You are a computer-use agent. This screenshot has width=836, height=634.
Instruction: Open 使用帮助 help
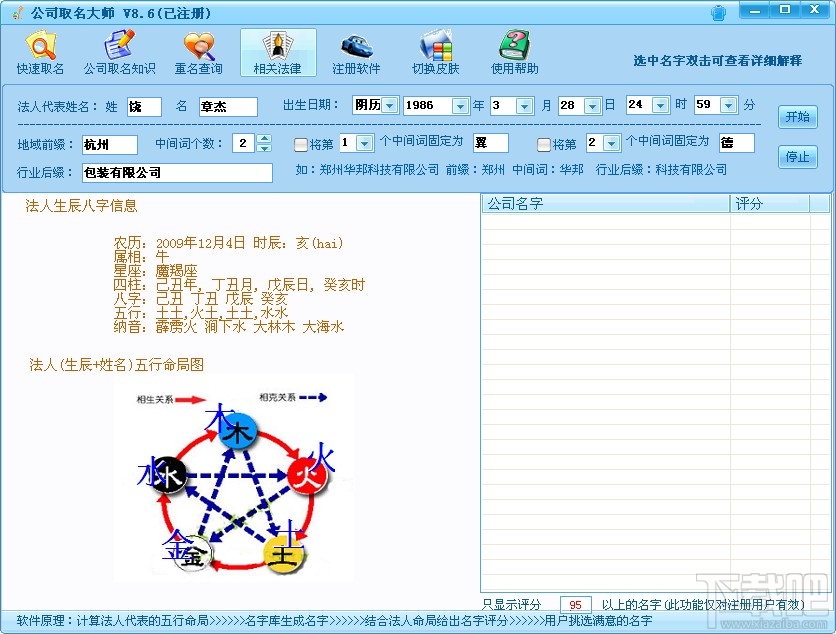click(x=515, y=52)
